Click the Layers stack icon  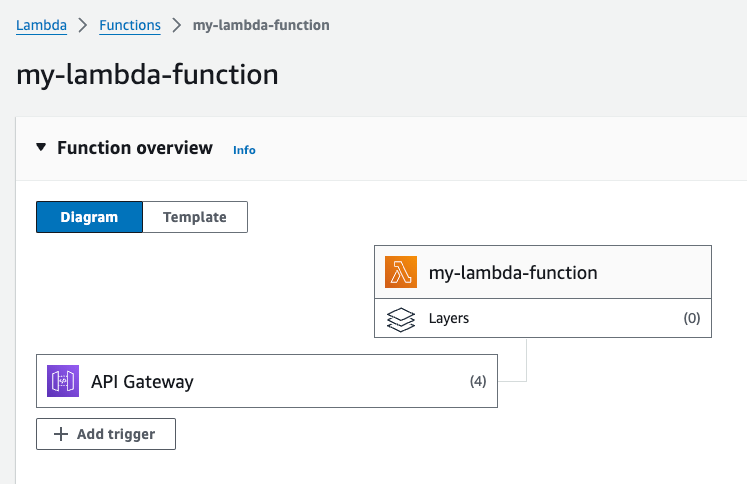tap(401, 319)
